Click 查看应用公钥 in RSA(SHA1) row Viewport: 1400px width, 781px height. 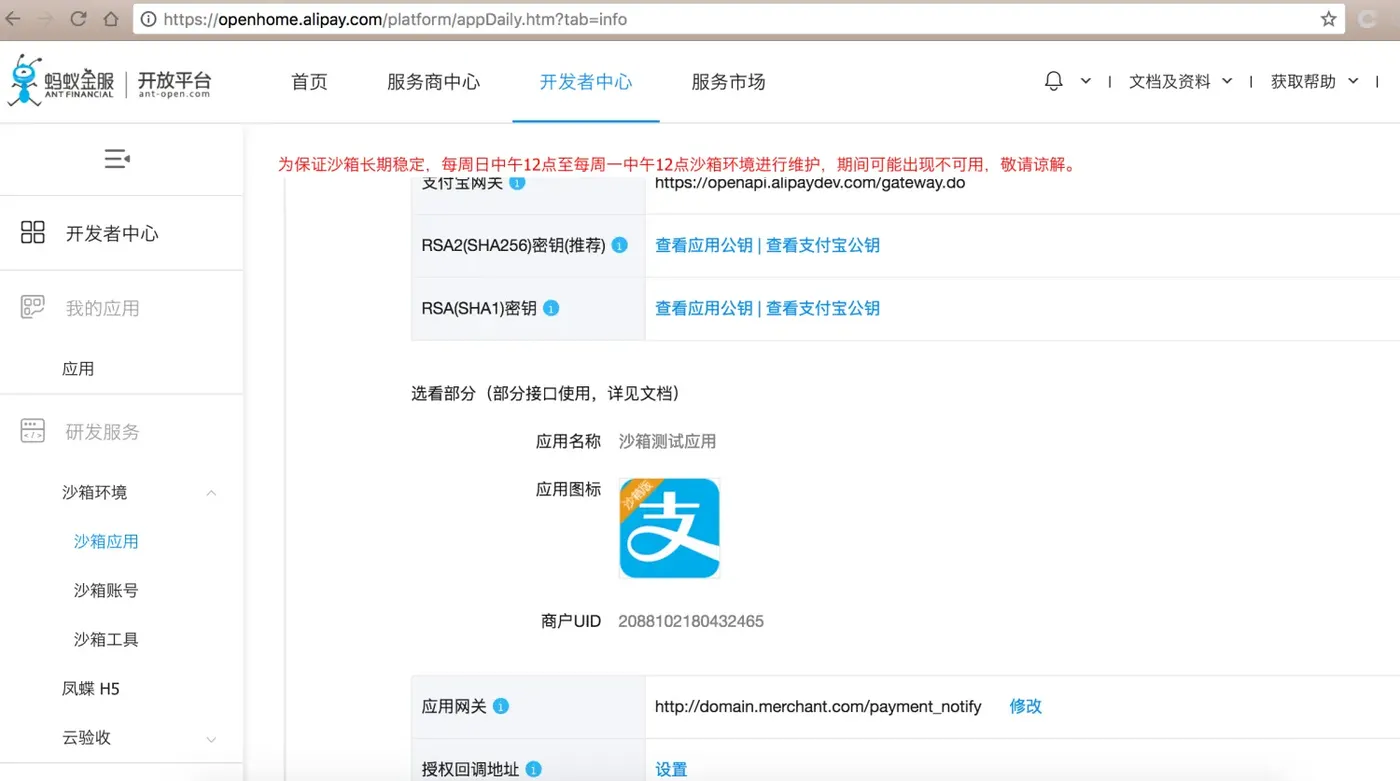click(x=703, y=308)
